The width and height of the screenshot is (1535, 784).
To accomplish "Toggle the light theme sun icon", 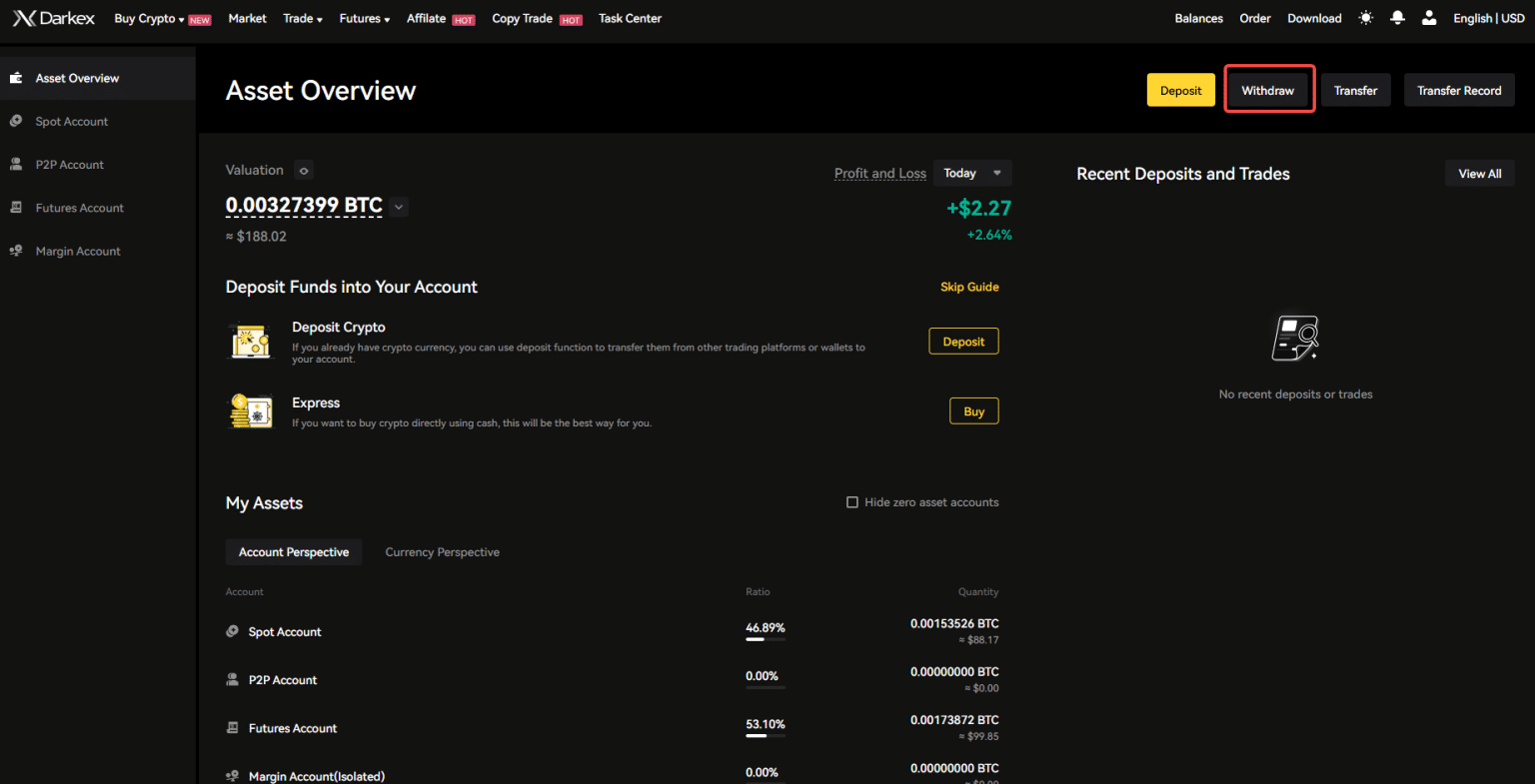I will [1365, 17].
